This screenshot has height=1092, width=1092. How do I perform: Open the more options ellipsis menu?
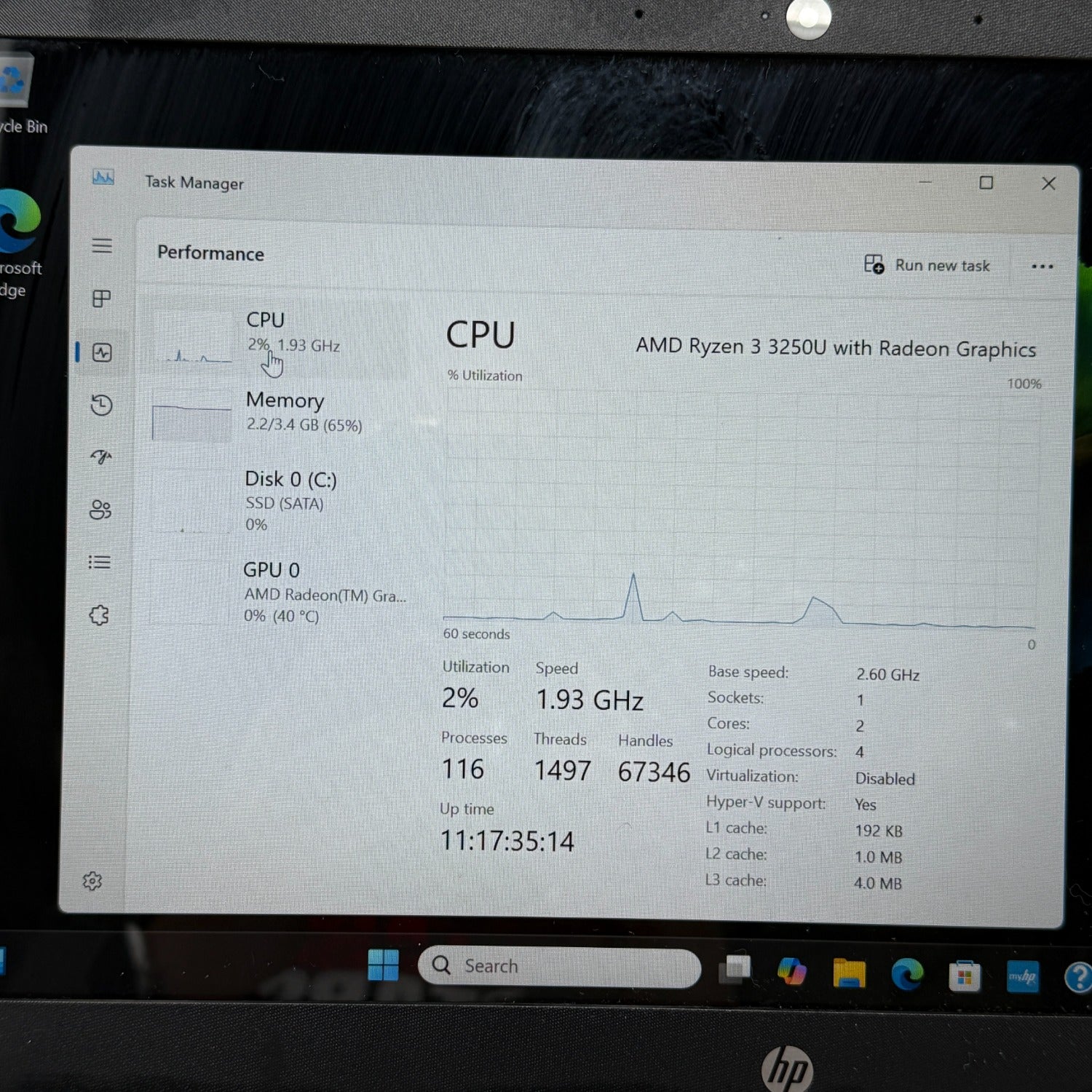click(1042, 266)
